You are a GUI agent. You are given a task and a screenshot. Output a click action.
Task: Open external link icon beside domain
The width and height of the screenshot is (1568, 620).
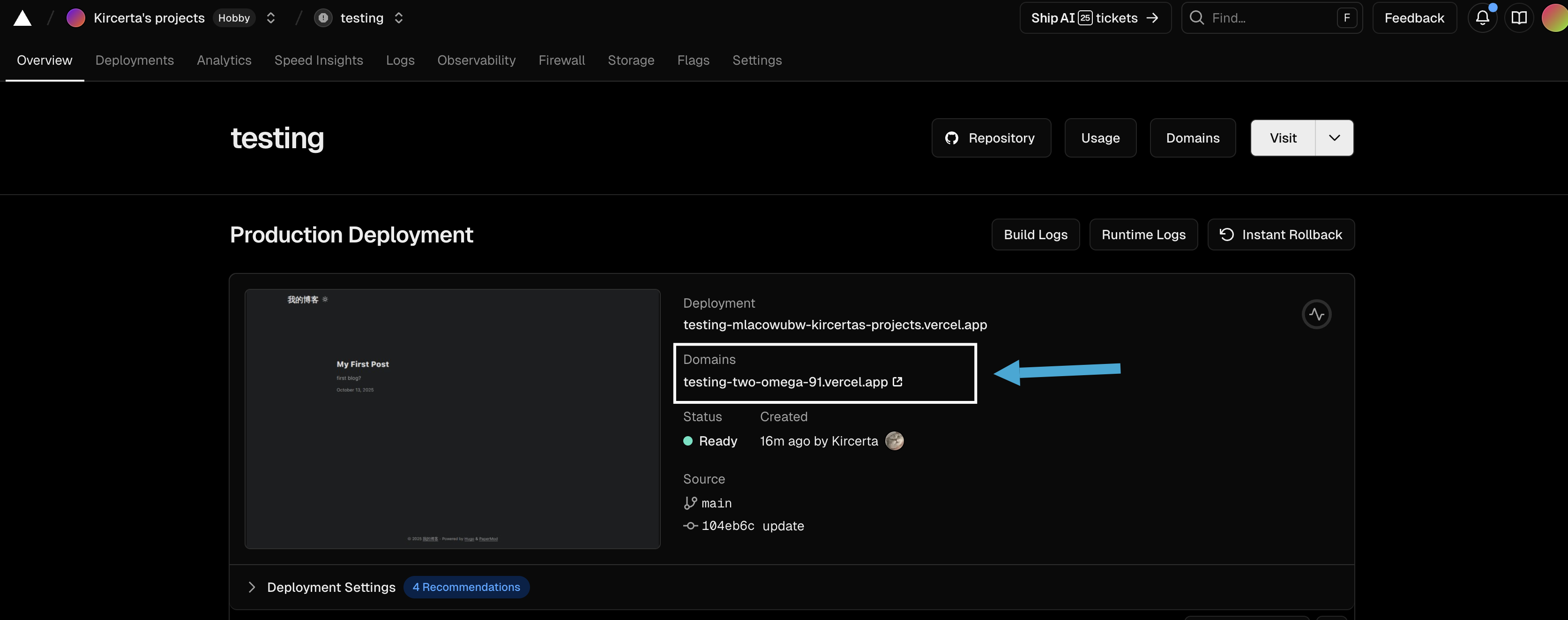897,382
